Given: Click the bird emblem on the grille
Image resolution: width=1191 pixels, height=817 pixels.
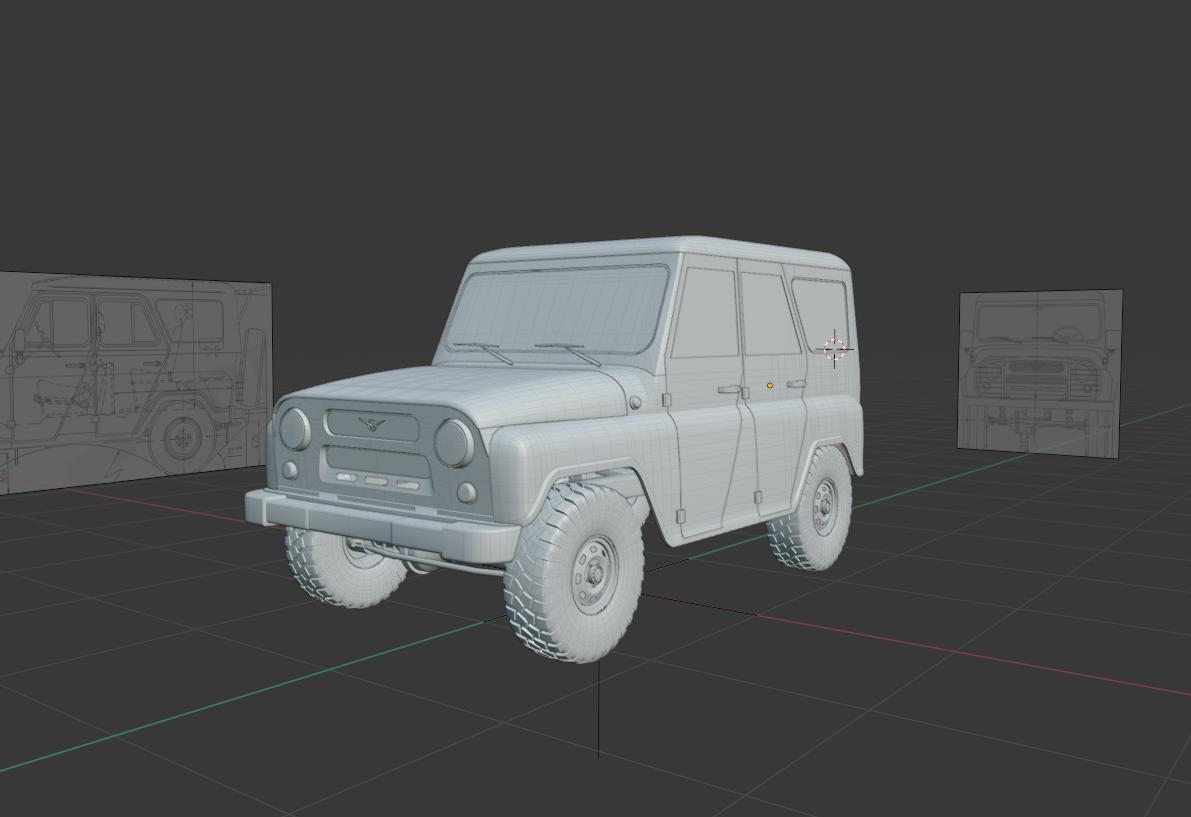Looking at the screenshot, I should (x=372, y=423).
